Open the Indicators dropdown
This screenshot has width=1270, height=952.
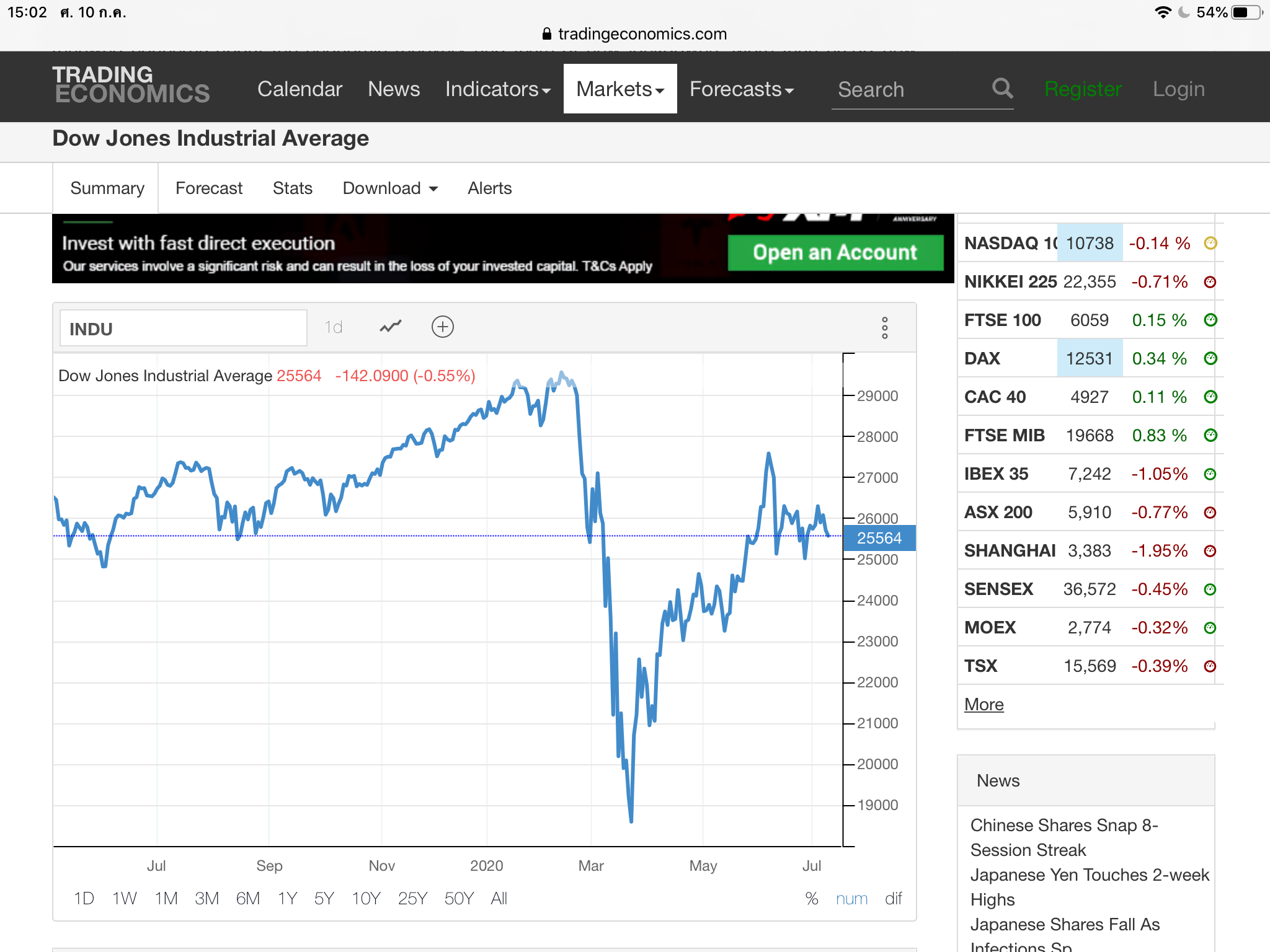click(x=497, y=89)
